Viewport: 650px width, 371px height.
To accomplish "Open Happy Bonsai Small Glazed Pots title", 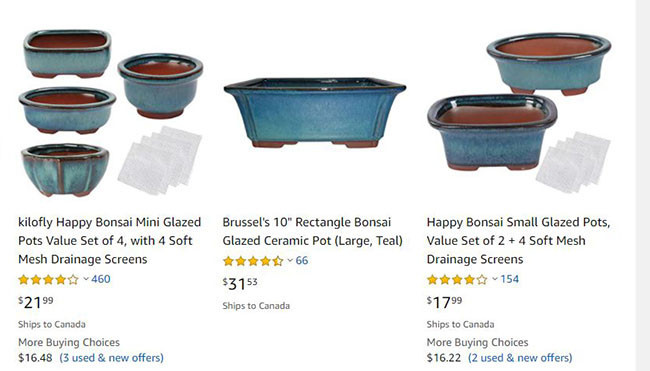I will point(519,240).
